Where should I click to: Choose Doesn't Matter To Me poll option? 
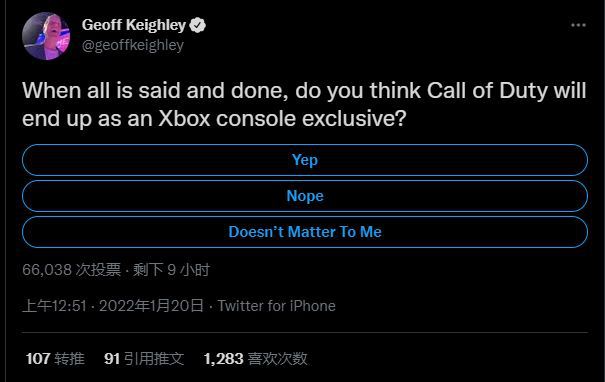[305, 232]
